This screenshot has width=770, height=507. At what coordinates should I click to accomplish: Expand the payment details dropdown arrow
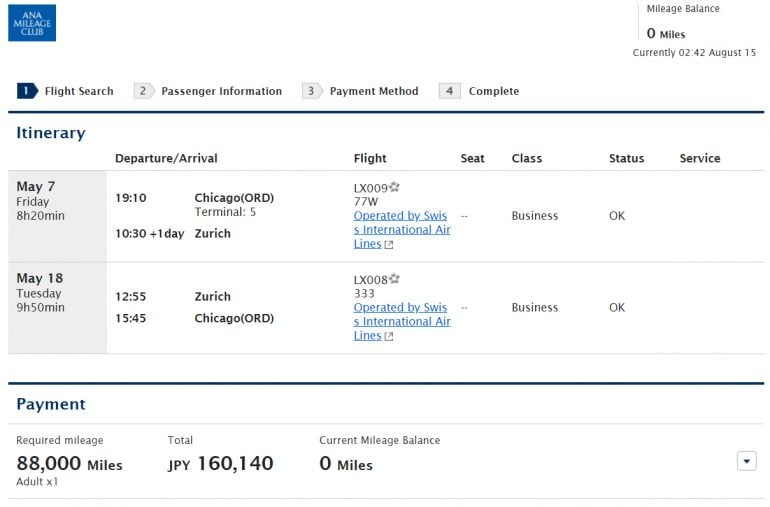(x=746, y=461)
